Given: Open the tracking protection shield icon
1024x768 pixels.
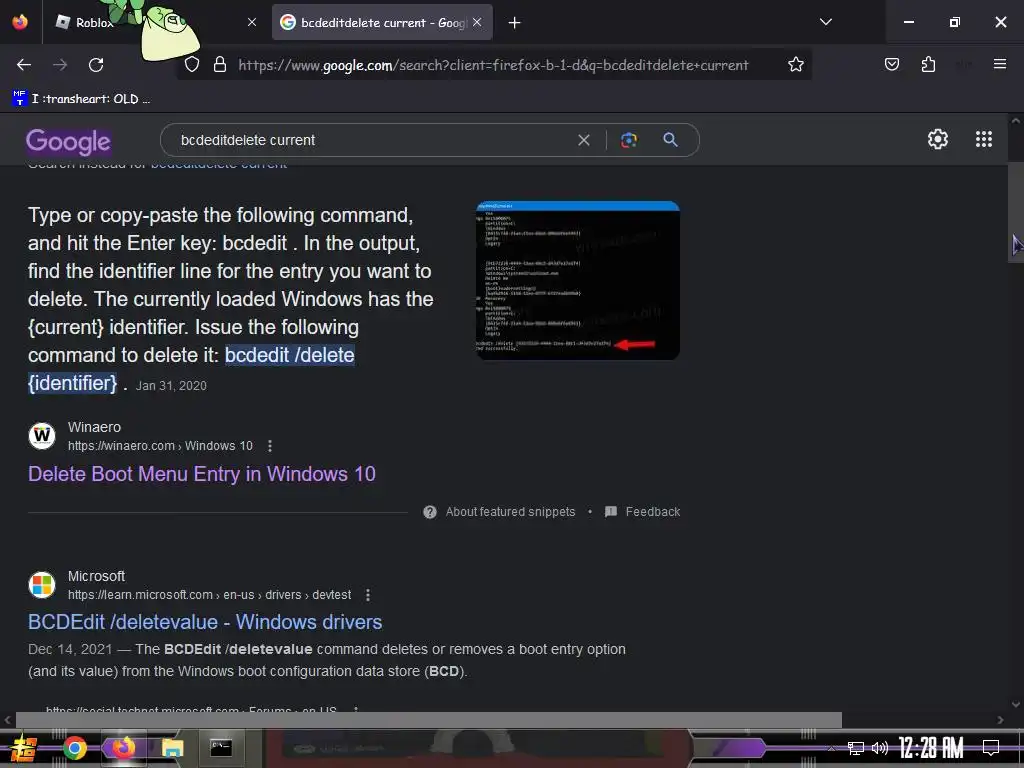Looking at the screenshot, I should click(x=191, y=65).
